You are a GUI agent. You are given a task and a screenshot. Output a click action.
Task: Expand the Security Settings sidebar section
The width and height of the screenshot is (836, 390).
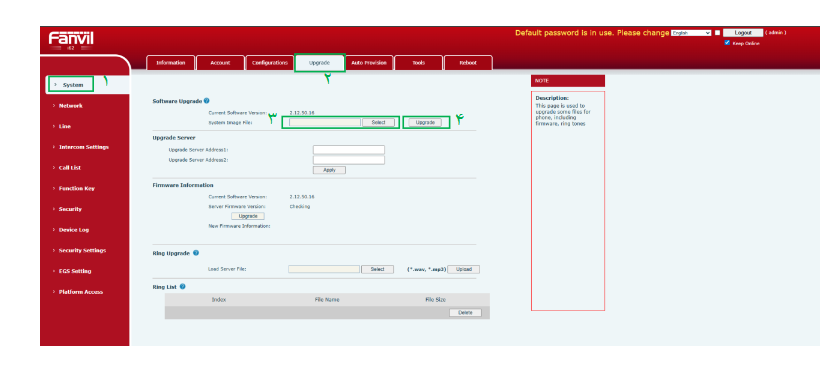coord(82,250)
